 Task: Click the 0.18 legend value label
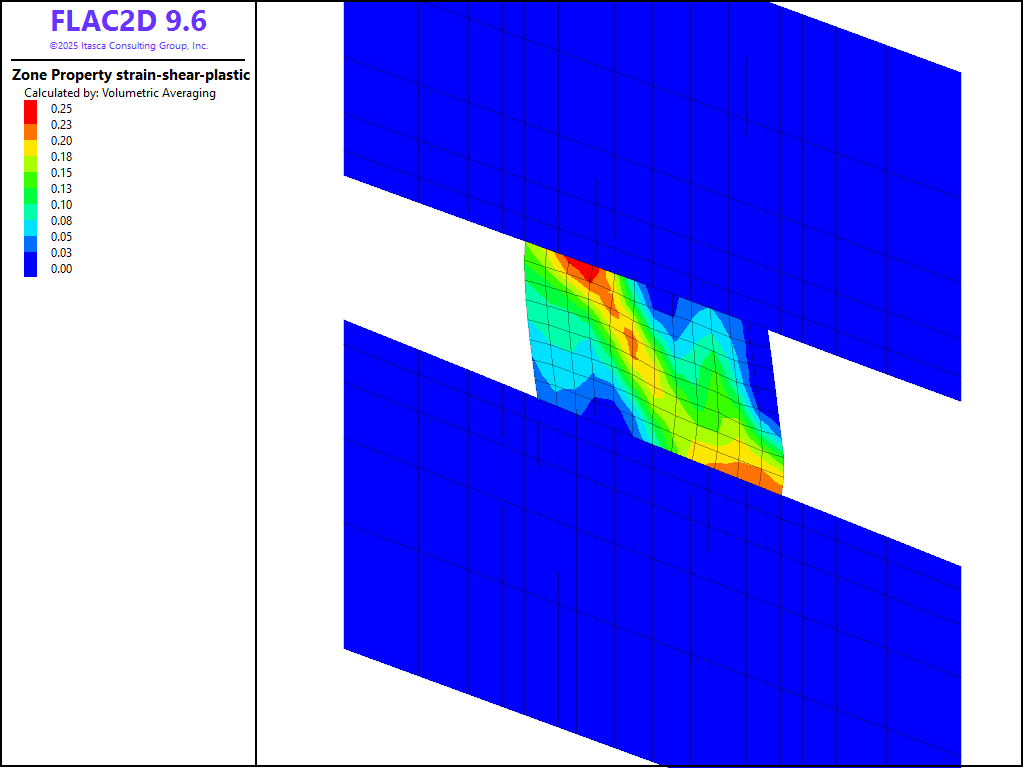pos(61,157)
